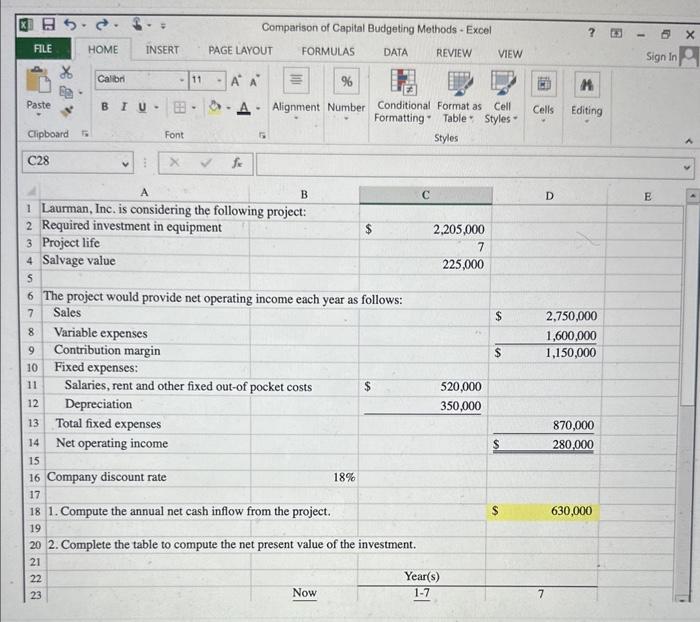This screenshot has width=700, height=622.
Task: Click the Cut scissors icon
Action: (x=66, y=71)
